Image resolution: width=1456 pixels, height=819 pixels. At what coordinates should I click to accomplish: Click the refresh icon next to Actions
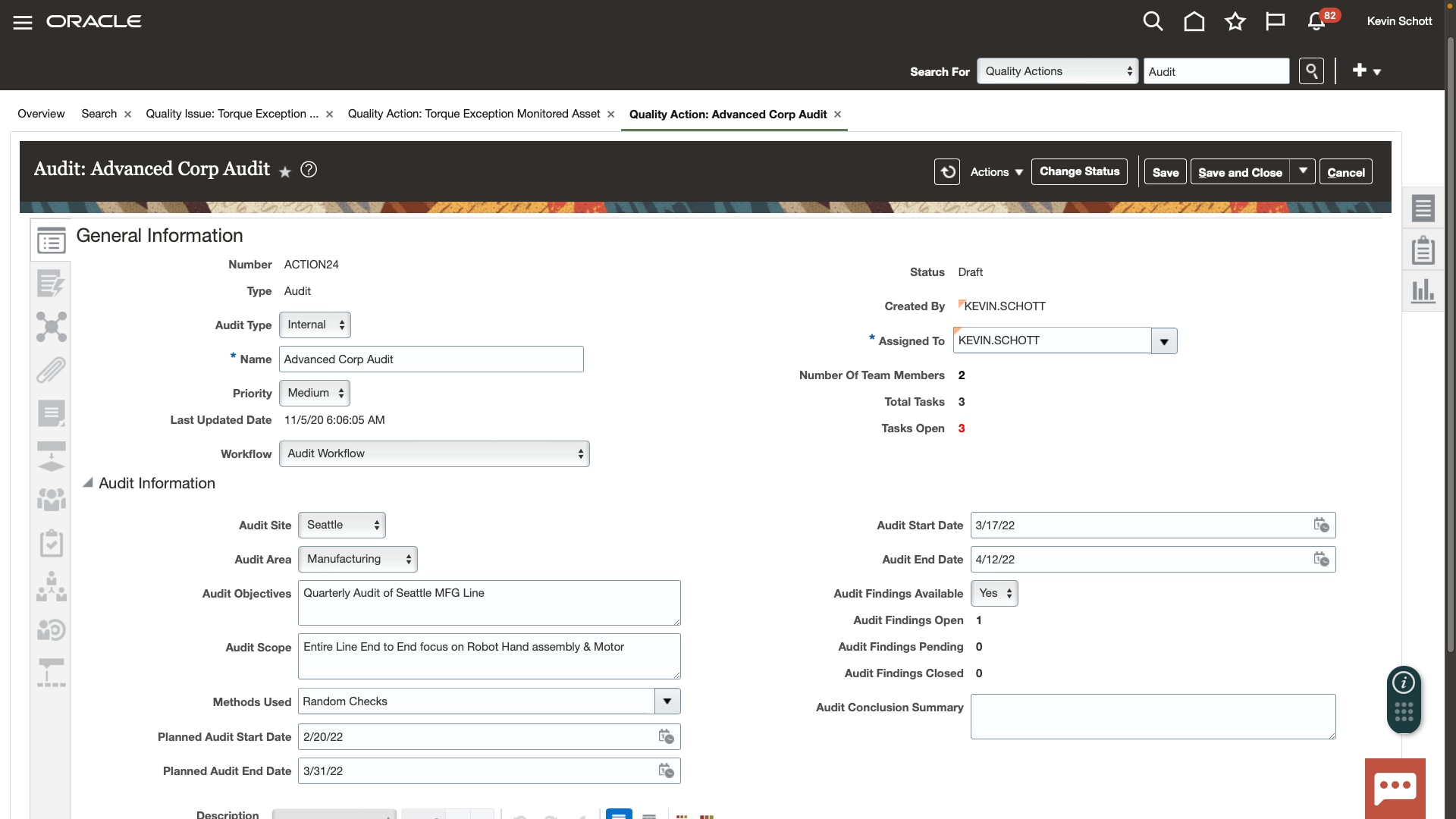(x=947, y=172)
